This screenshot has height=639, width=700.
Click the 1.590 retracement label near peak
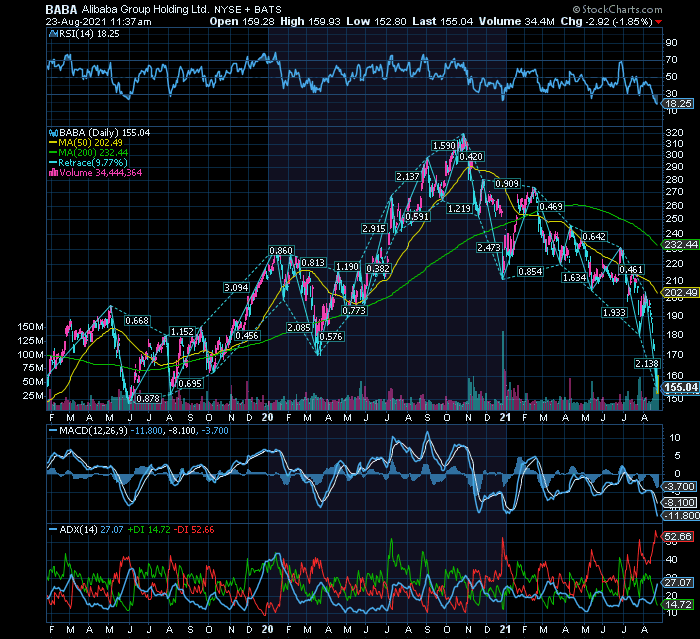[x=444, y=146]
